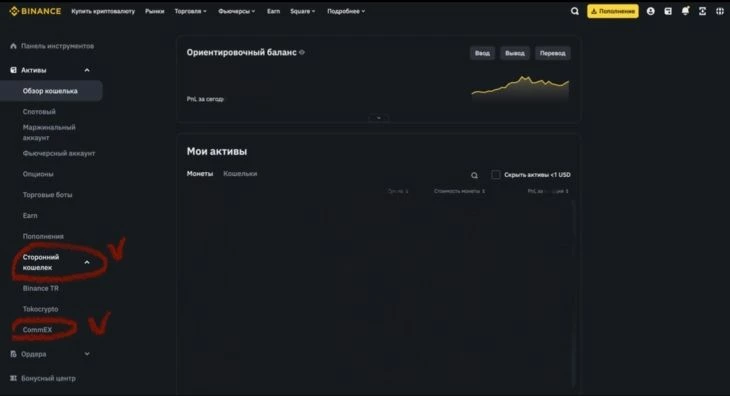The image size is (730, 396).
Task: Collapse the Активы sidebar section
Action: click(87, 70)
